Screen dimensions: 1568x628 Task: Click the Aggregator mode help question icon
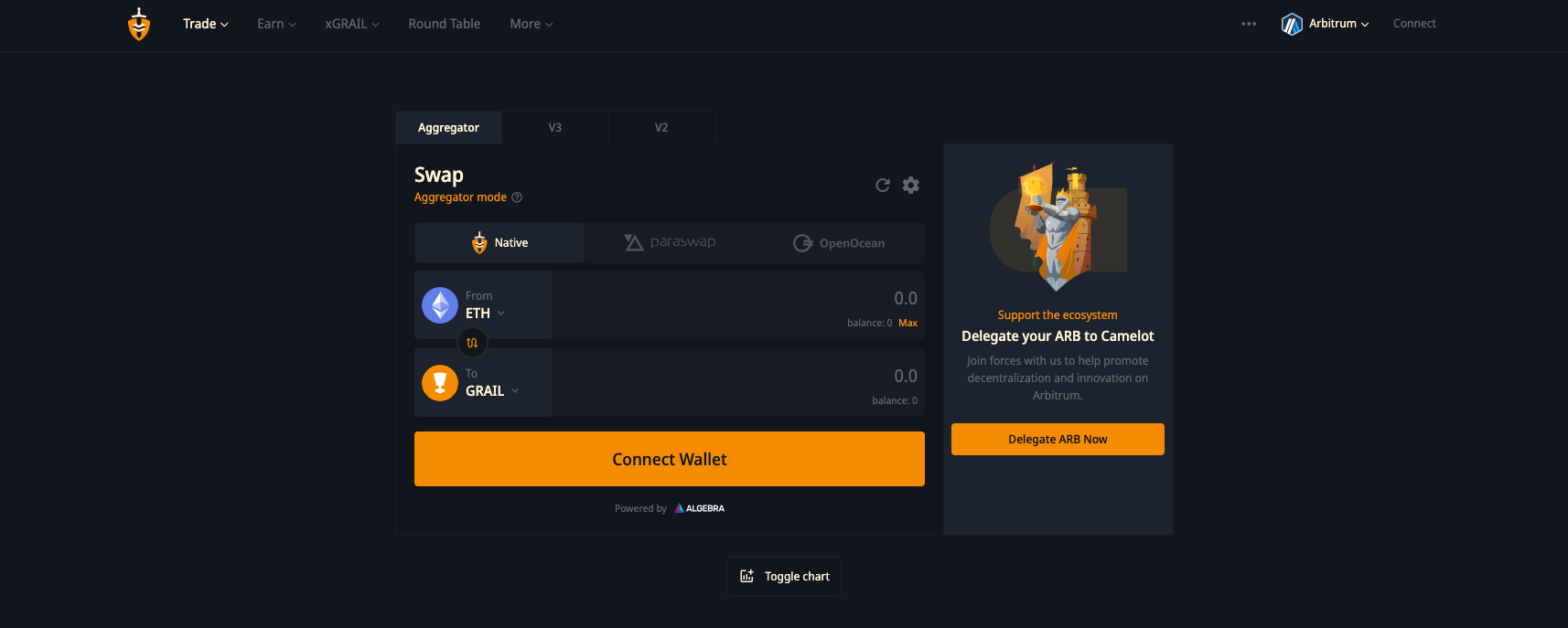(x=517, y=197)
